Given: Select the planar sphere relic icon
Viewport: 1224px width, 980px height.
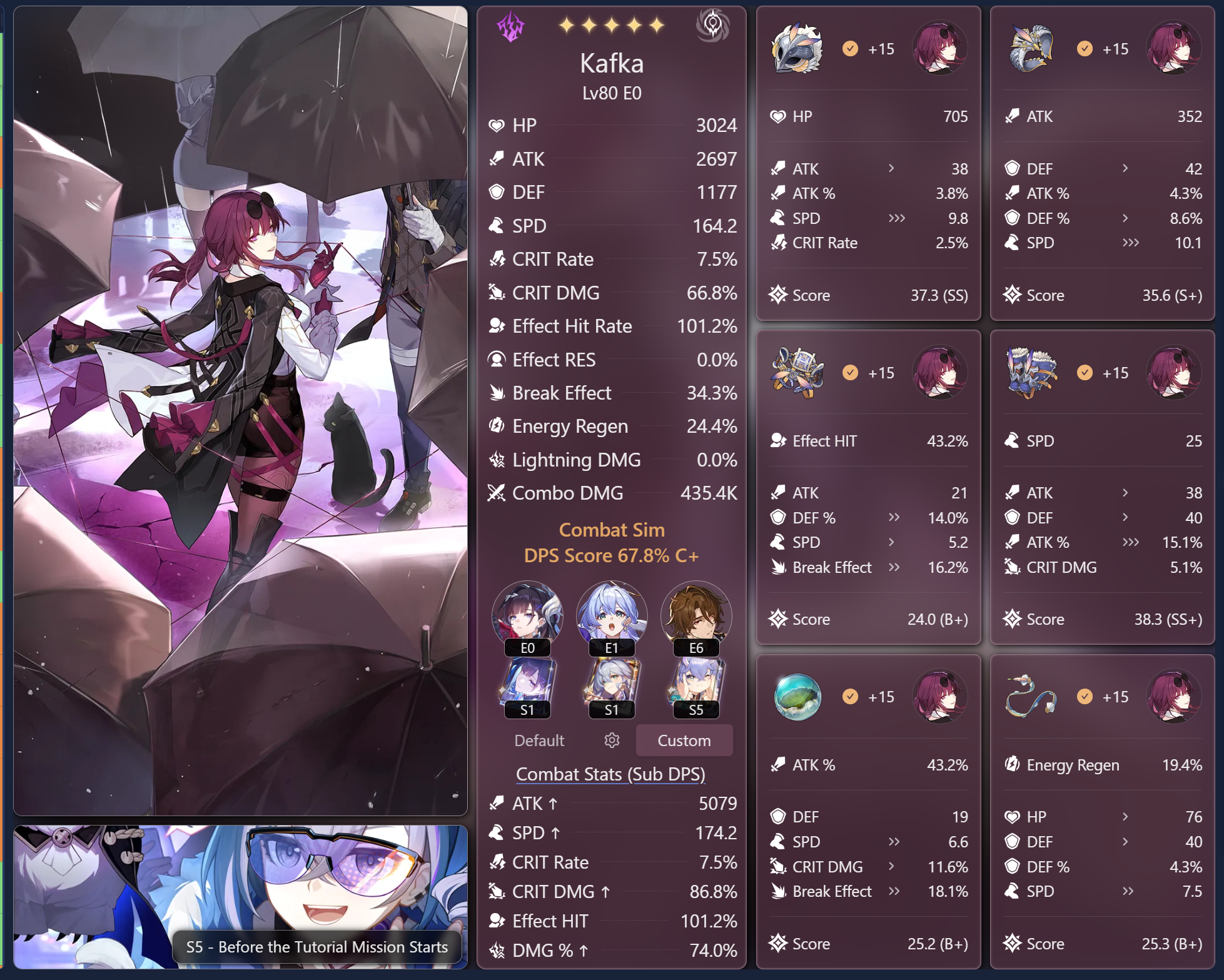Looking at the screenshot, I should point(797,697).
